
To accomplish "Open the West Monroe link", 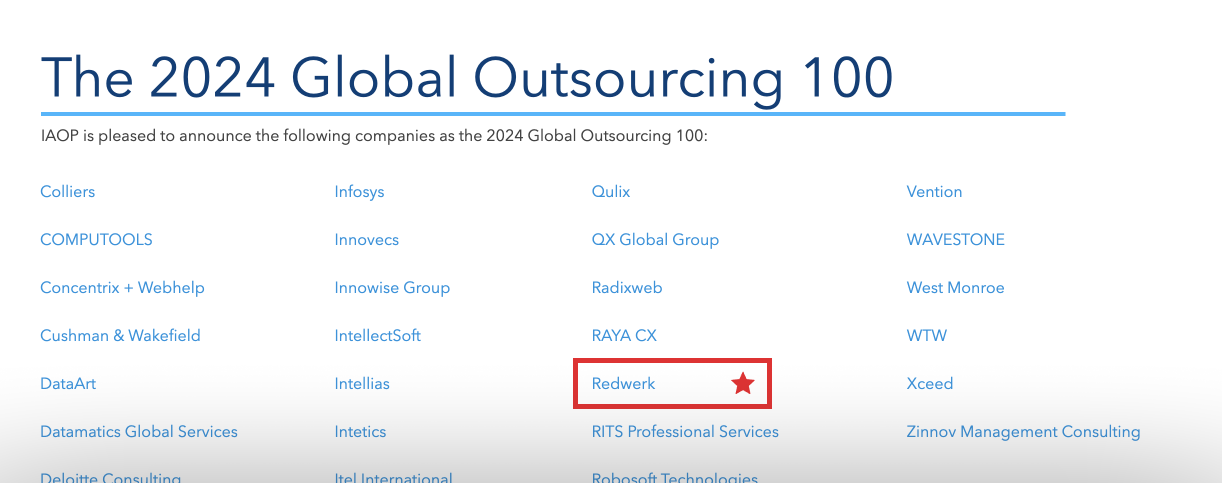I will (955, 287).
